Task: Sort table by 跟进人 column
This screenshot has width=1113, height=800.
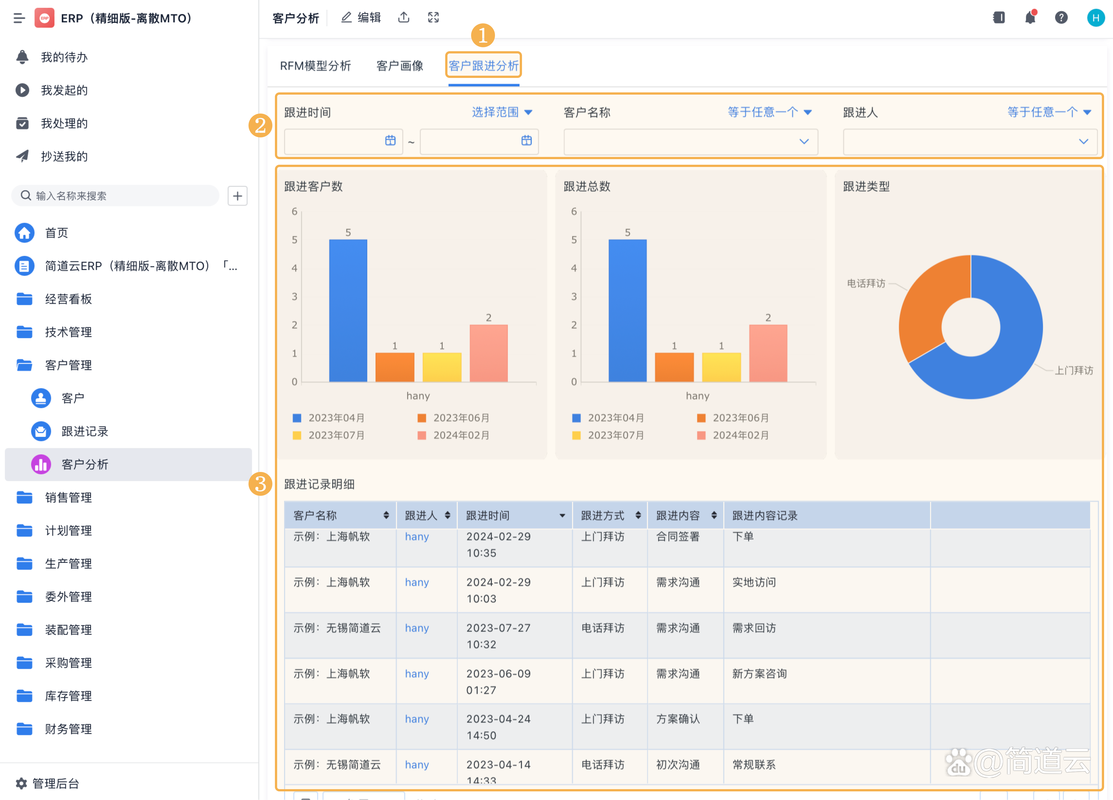Action: (448, 515)
